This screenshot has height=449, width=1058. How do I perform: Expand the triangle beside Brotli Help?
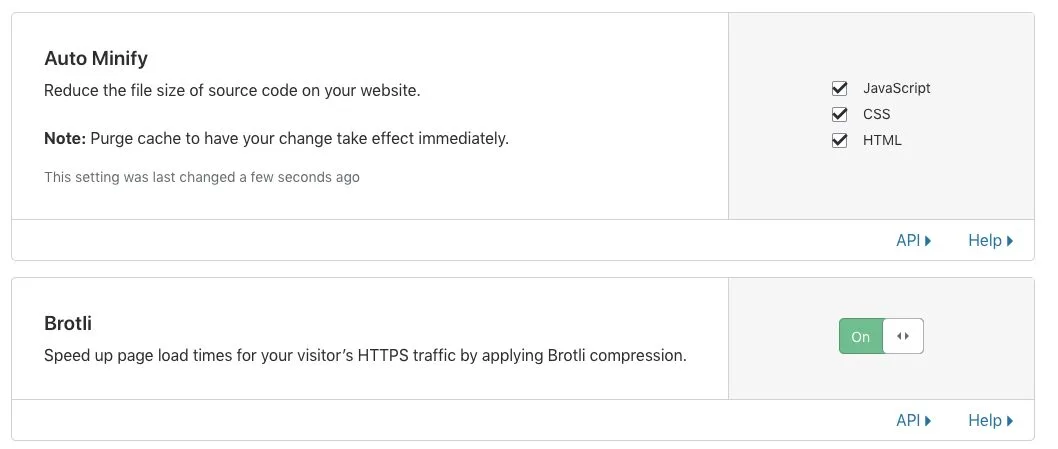coord(1010,421)
